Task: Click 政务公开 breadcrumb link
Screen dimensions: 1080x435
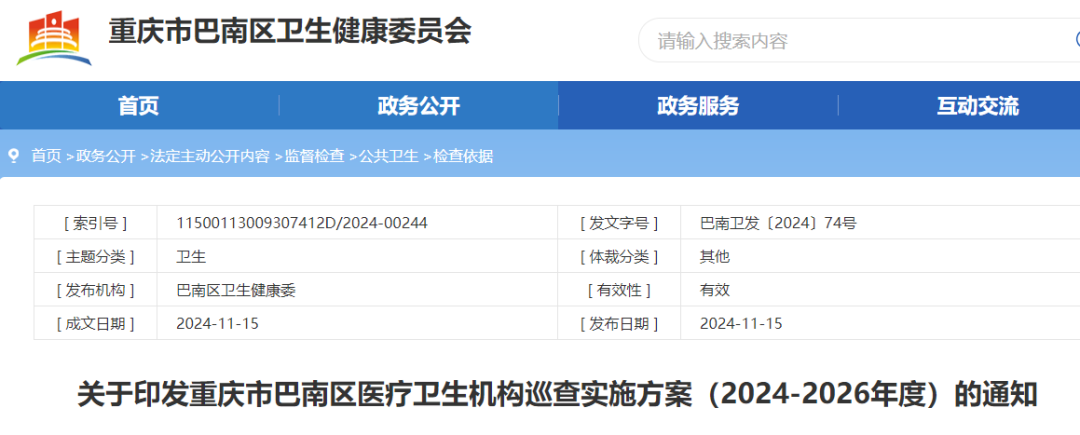Action: 105,156
